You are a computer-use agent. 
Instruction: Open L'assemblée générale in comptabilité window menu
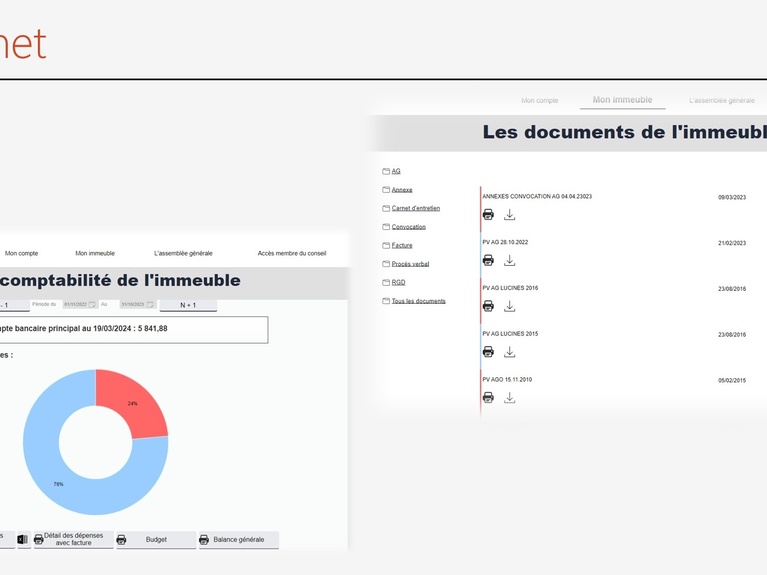[183, 253]
